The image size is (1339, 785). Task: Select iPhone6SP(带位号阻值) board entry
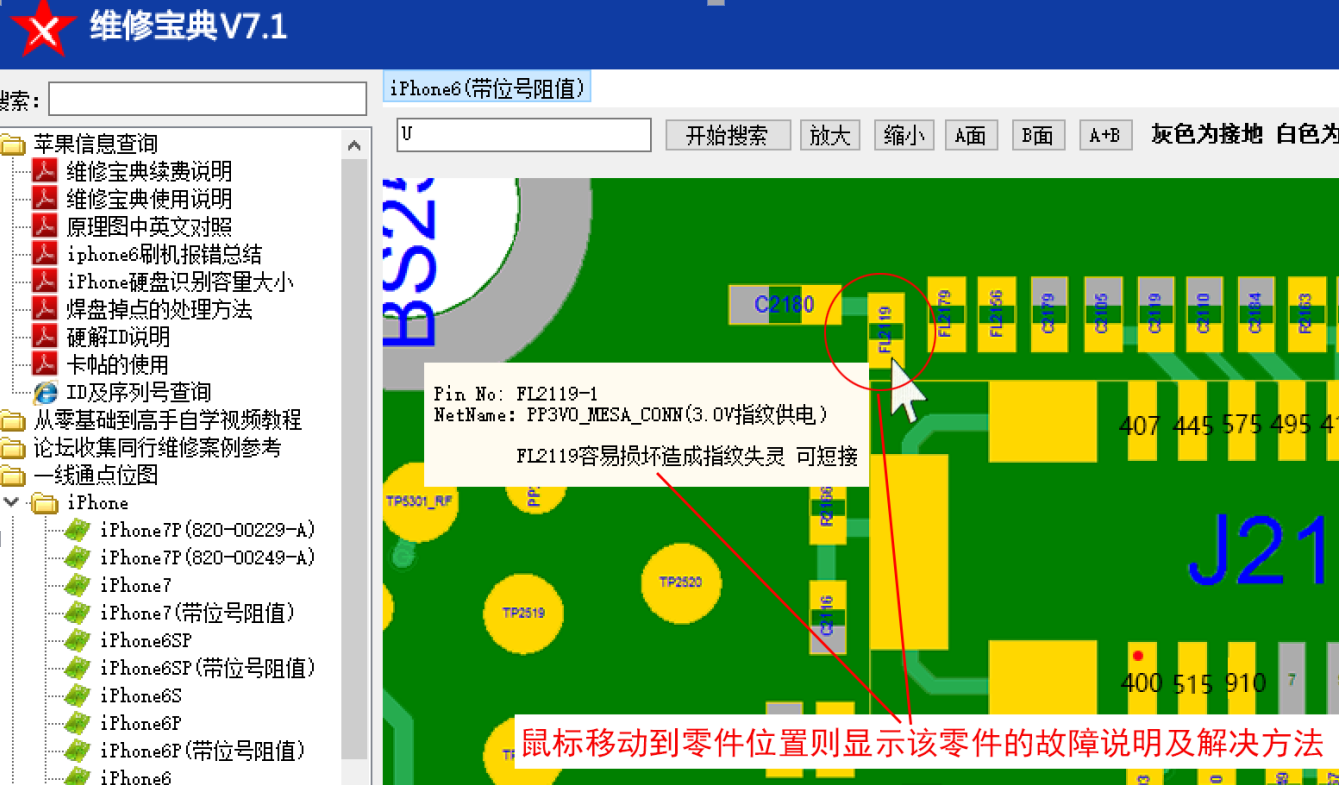208,668
